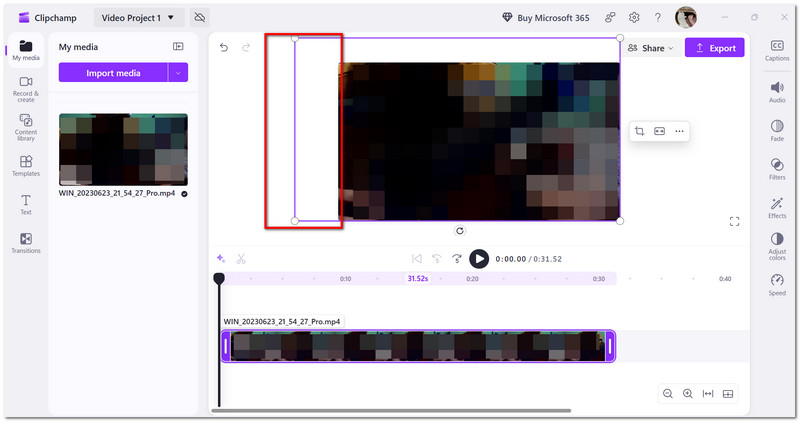Open the Speed panel
The width and height of the screenshot is (800, 422).
(777, 285)
